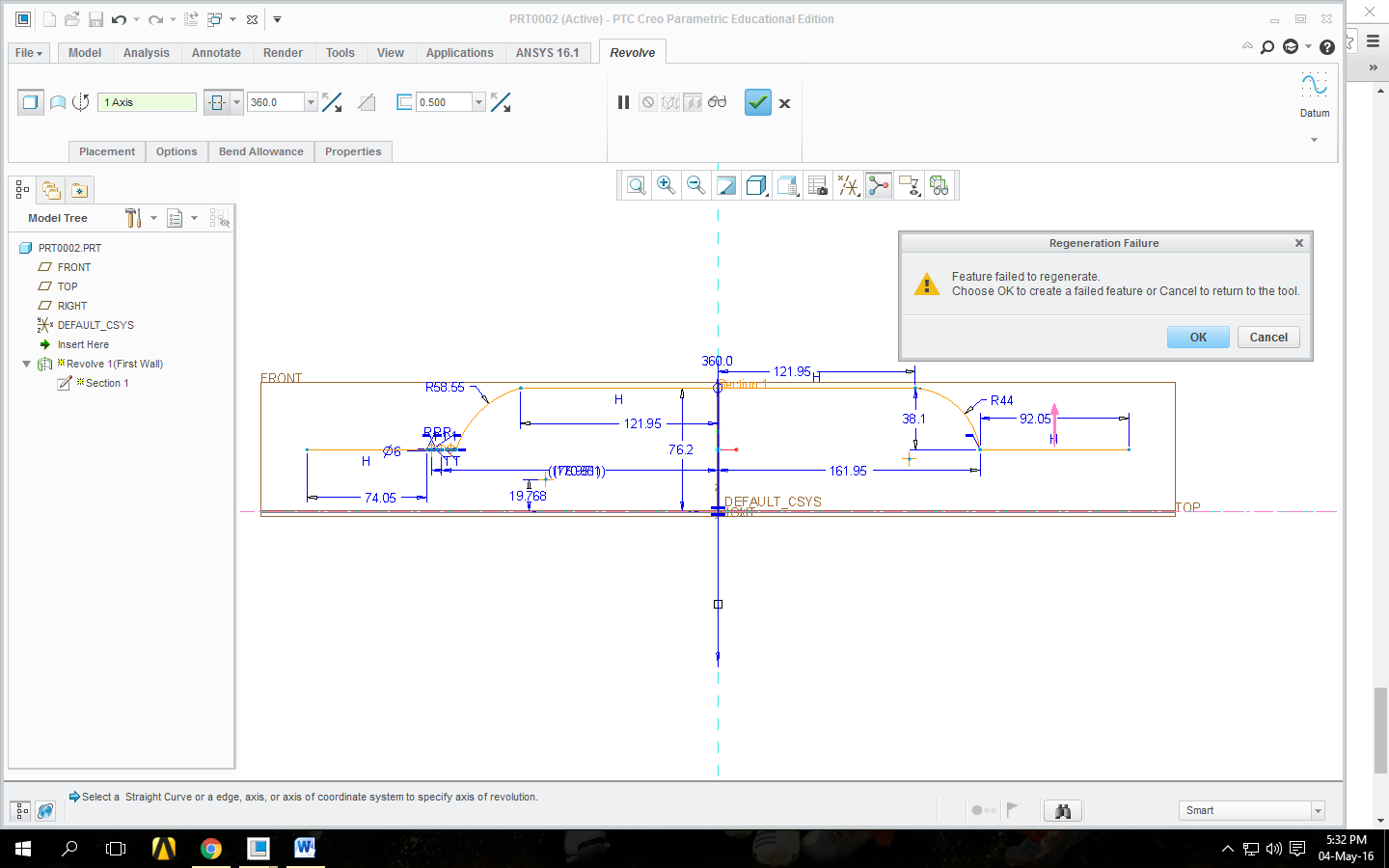Open the Customize Quick Access dropdown arrow

click(x=277, y=19)
